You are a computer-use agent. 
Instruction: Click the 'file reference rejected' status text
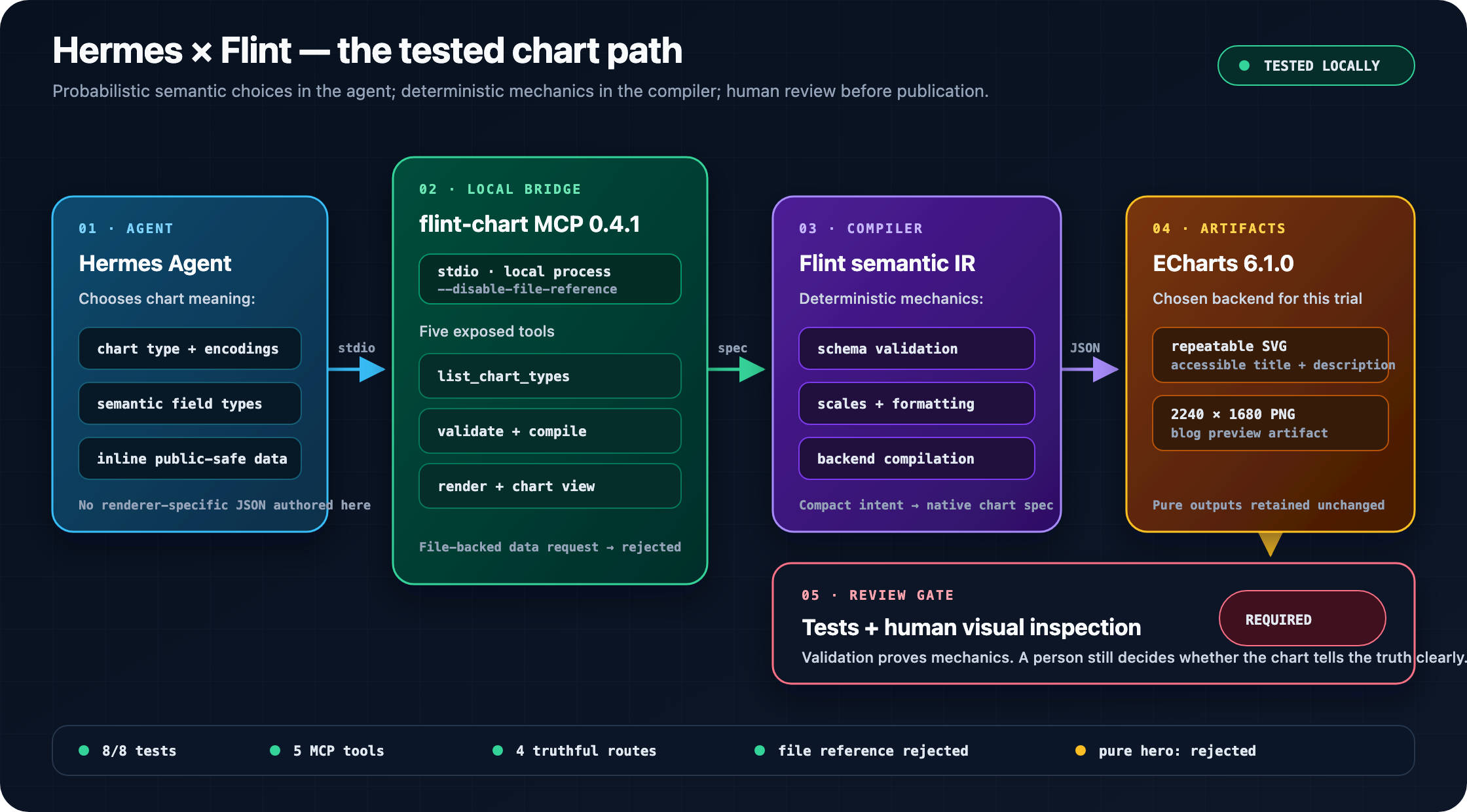tap(873, 751)
